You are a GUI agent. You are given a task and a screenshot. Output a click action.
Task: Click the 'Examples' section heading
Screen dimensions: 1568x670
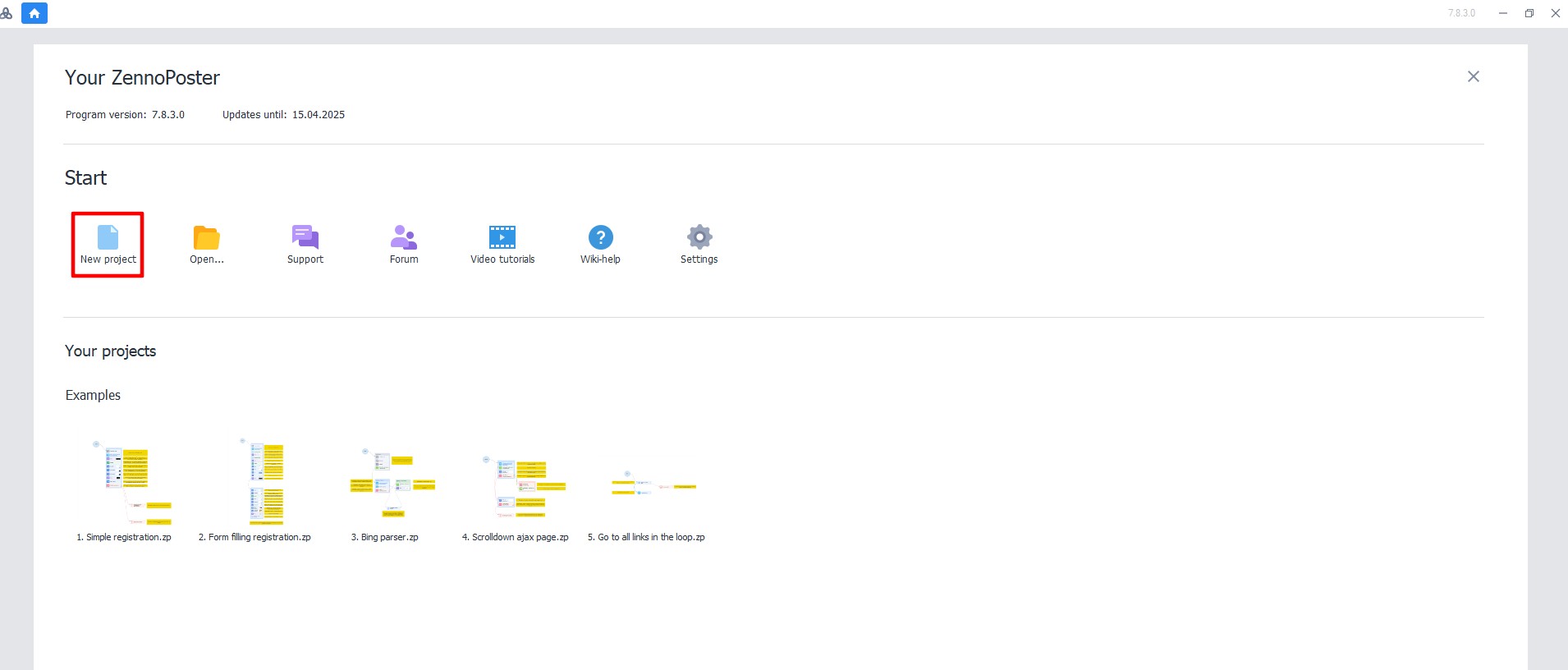click(x=93, y=395)
